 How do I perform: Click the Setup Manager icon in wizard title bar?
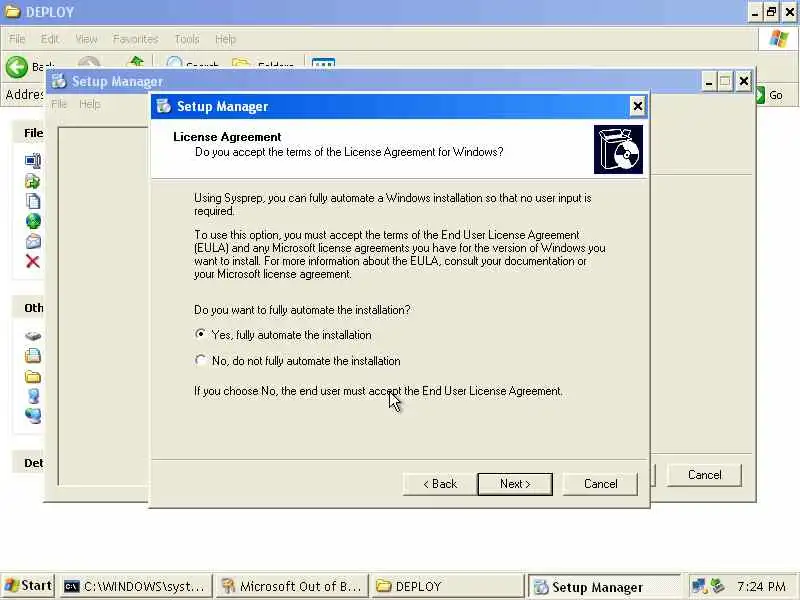point(164,106)
